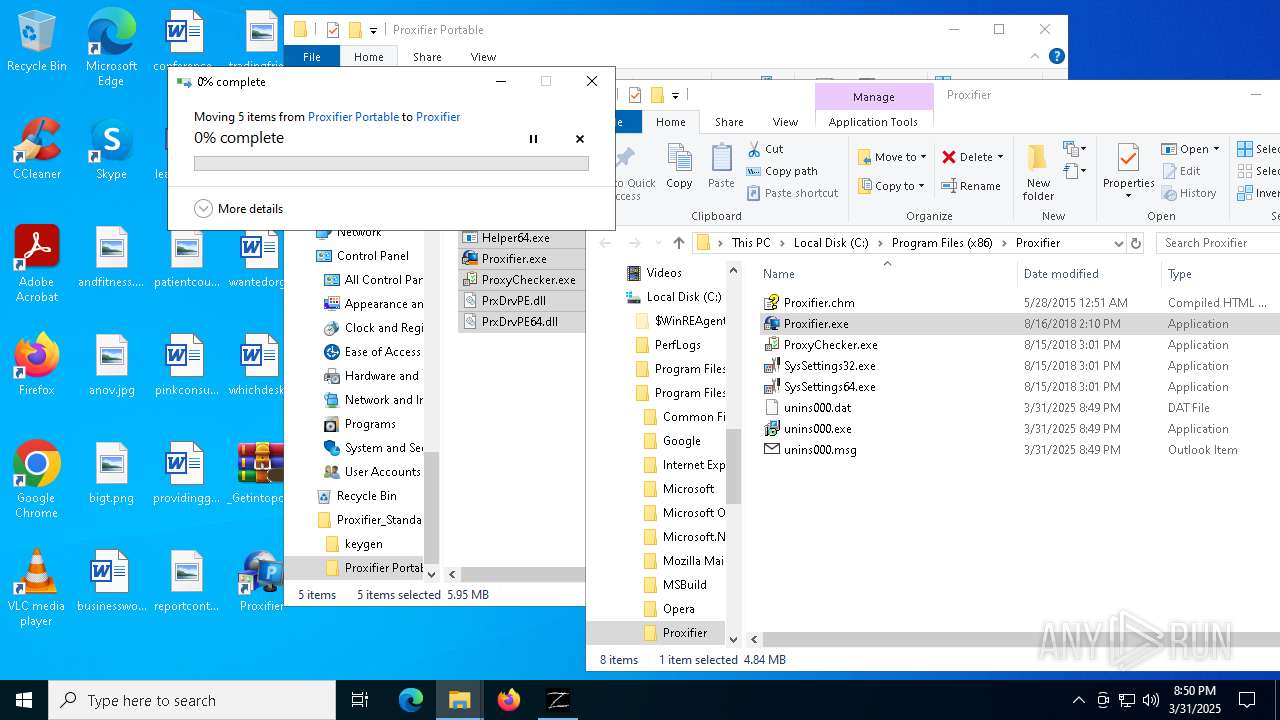Screen dimensions: 1280x720
Task: Select keygen folder in tree
Action: pos(363,544)
